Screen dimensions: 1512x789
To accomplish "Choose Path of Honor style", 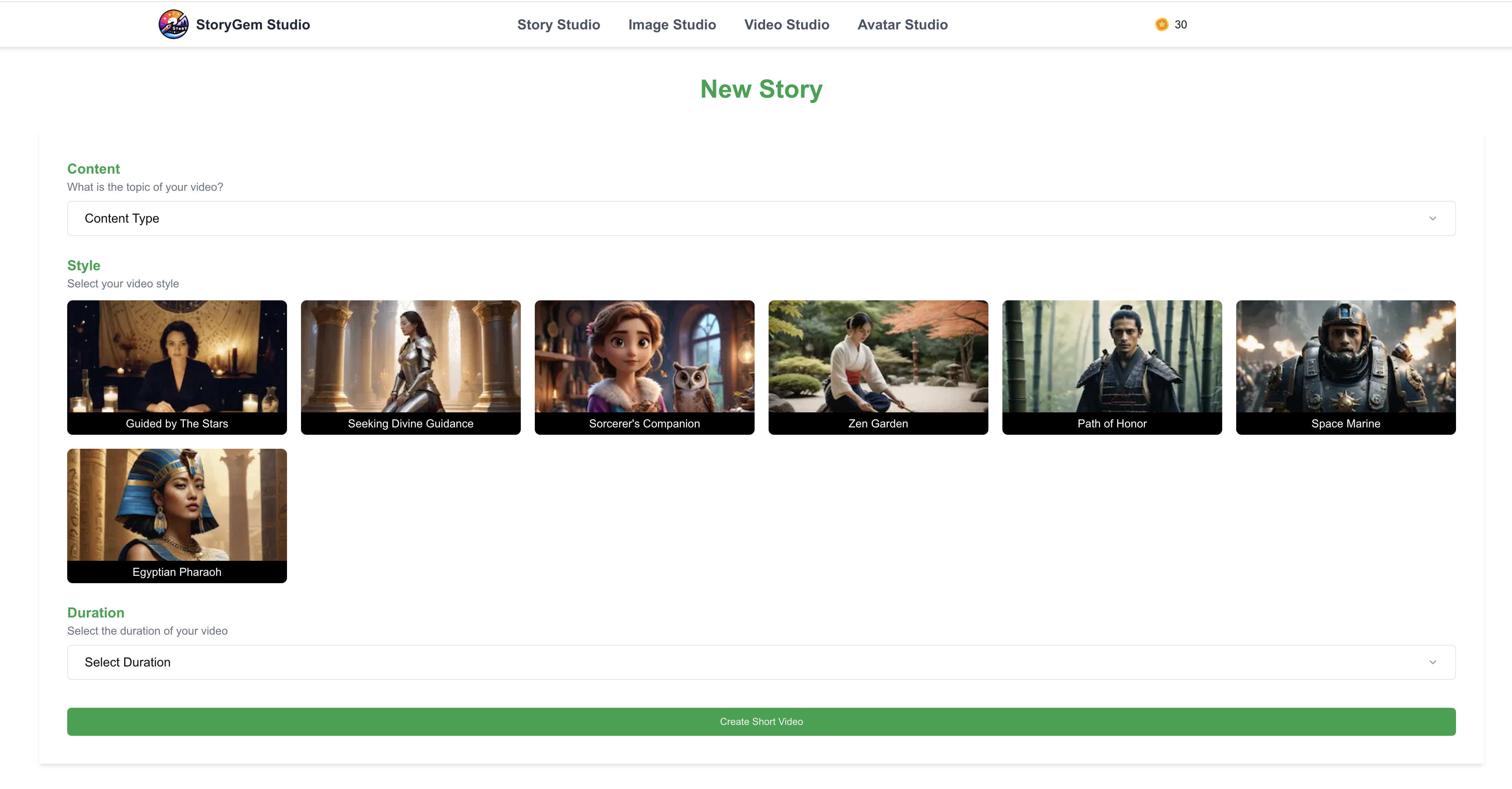I will coord(1111,367).
